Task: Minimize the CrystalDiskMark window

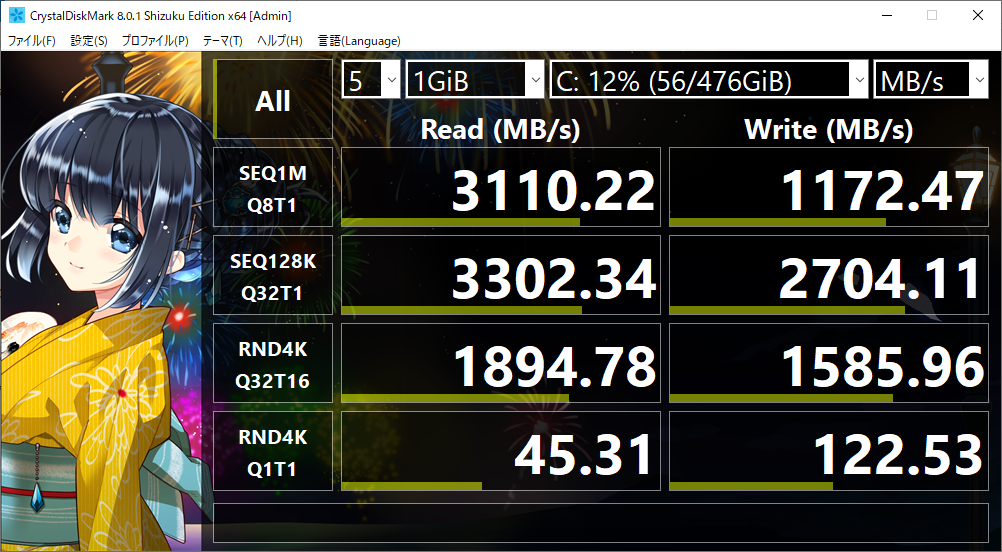Action: click(886, 15)
